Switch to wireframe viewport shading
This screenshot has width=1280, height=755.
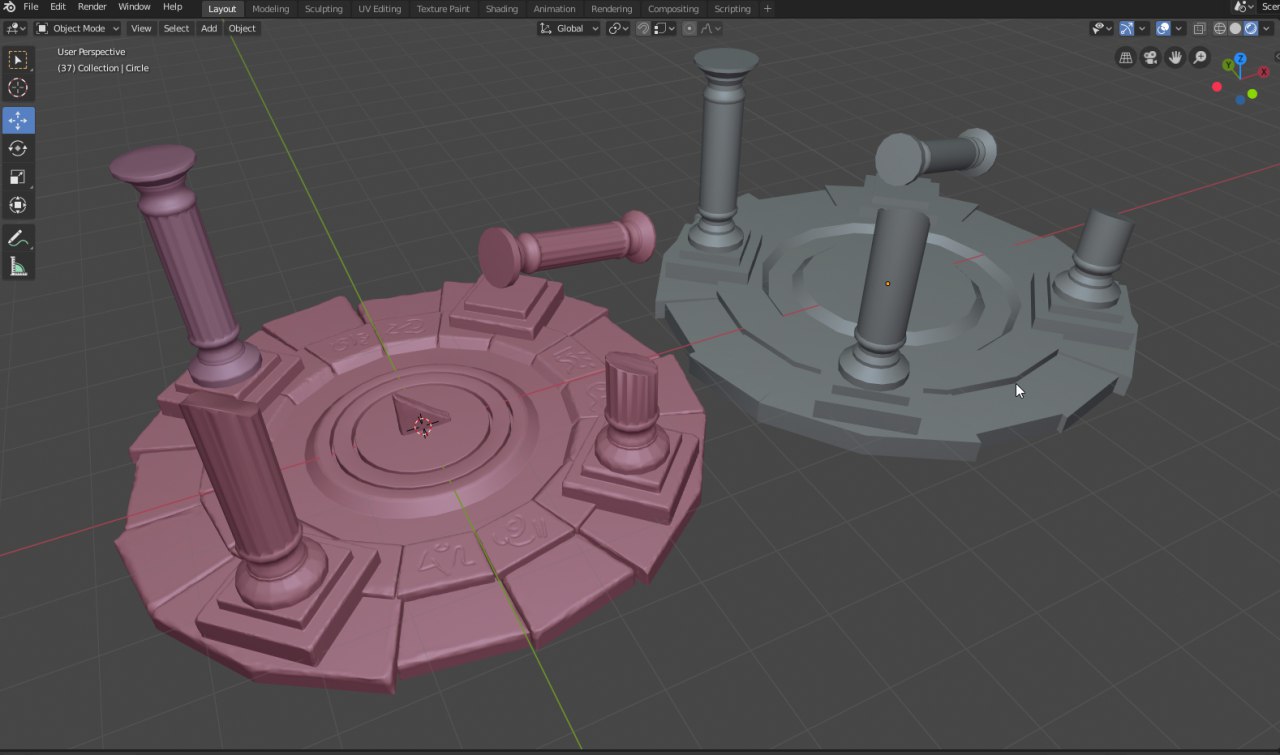pyautogui.click(x=1220, y=28)
